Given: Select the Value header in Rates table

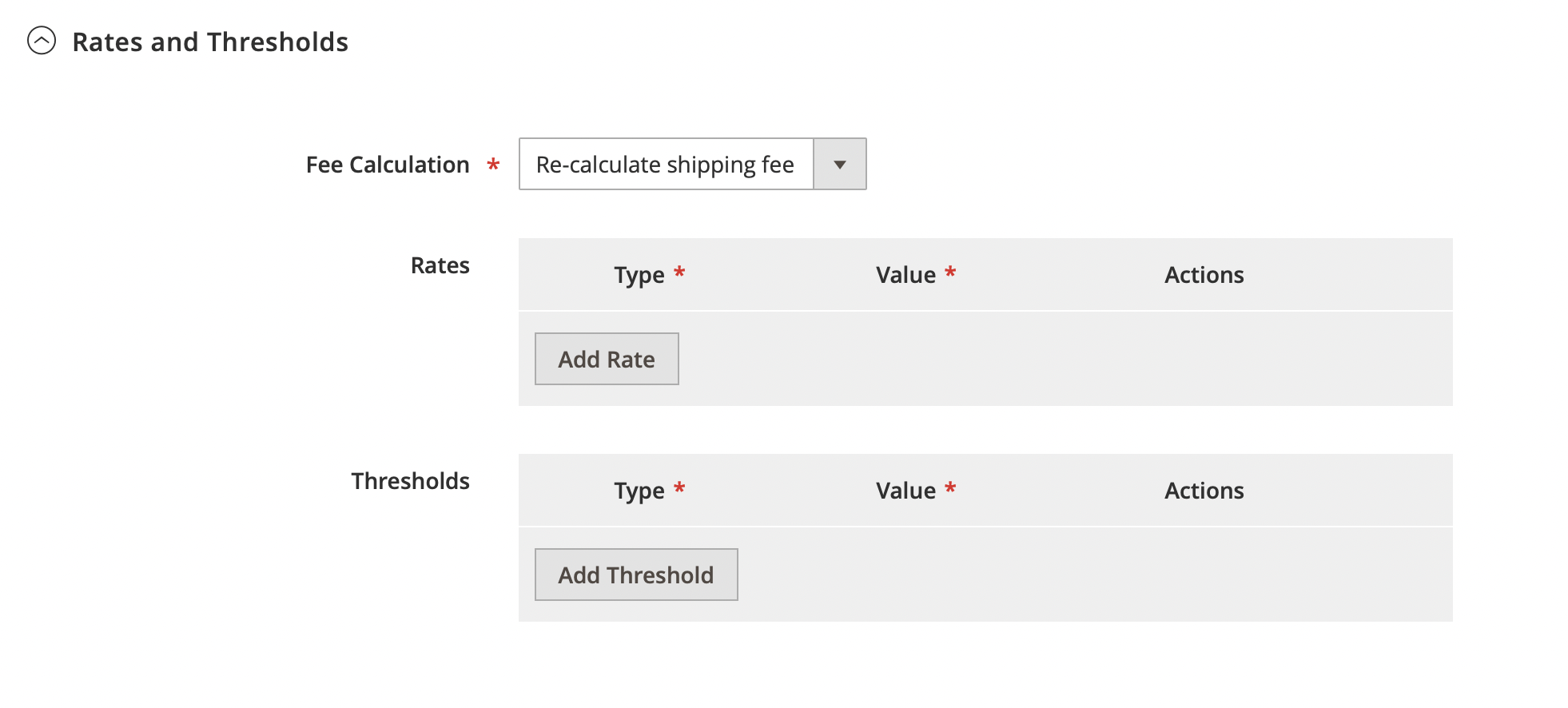Looking at the screenshot, I should [x=905, y=275].
